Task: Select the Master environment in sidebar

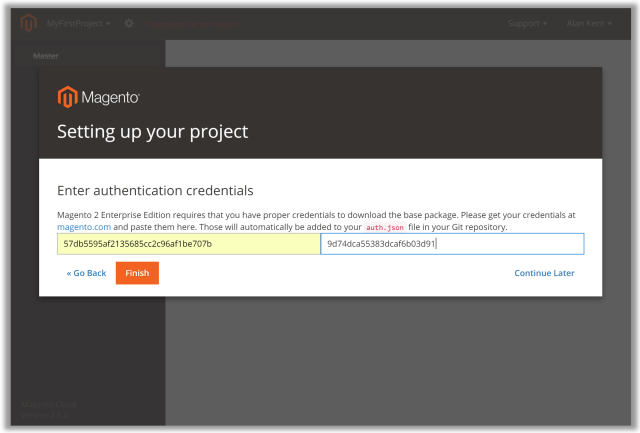Action: [x=46, y=56]
